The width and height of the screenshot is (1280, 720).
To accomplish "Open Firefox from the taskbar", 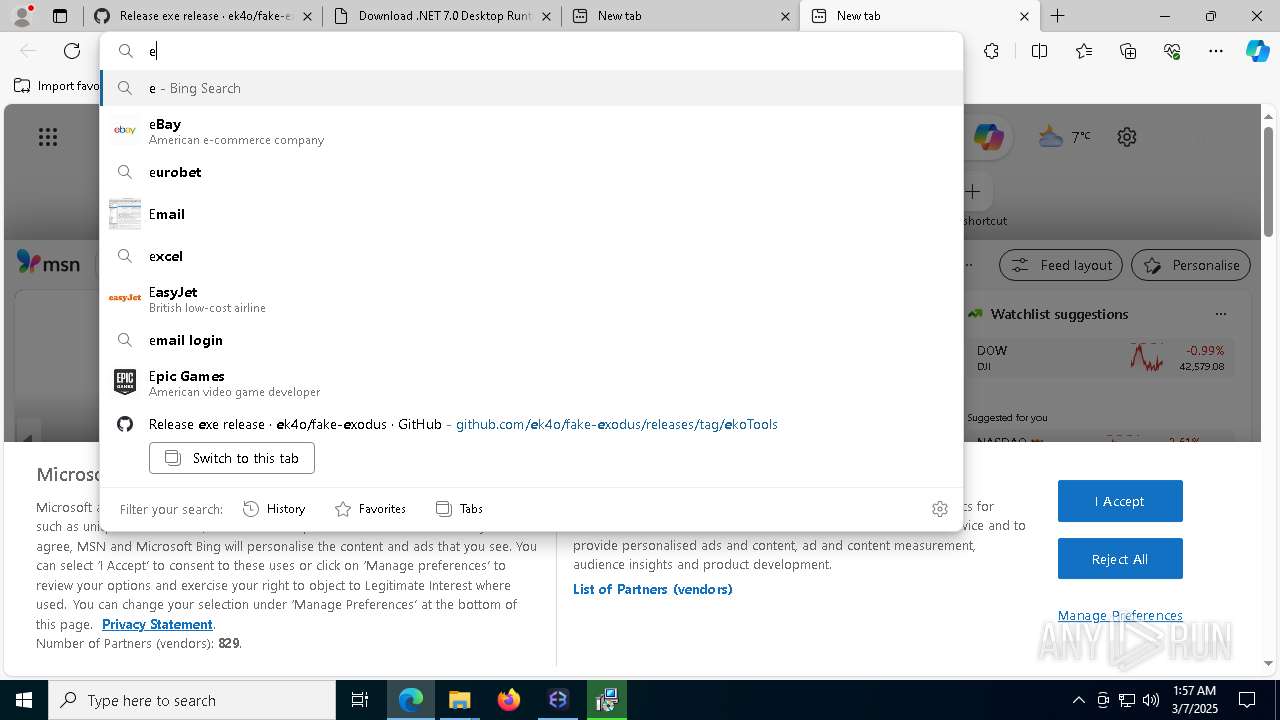I will [x=509, y=700].
